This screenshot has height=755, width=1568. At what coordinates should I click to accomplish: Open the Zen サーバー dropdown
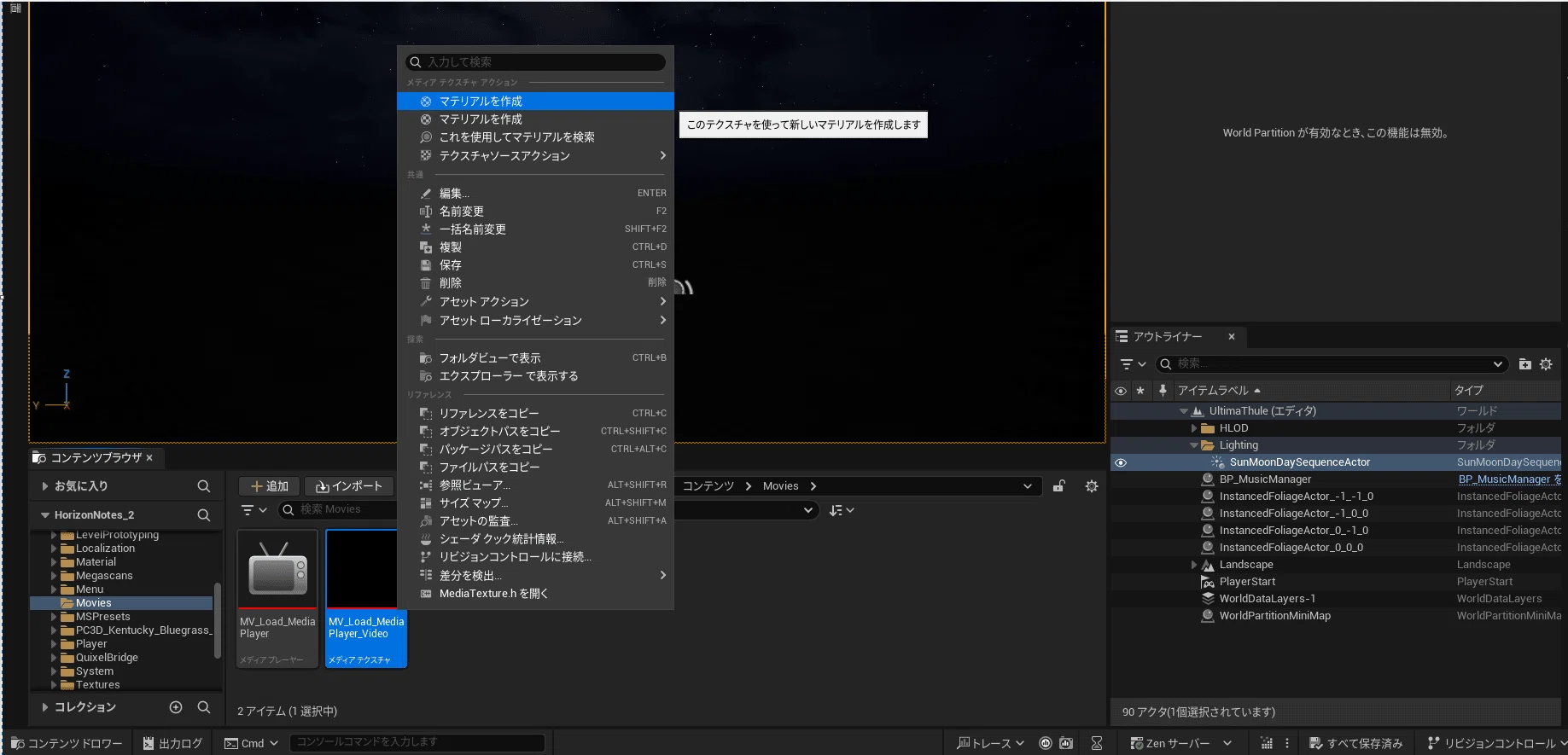click(1181, 743)
